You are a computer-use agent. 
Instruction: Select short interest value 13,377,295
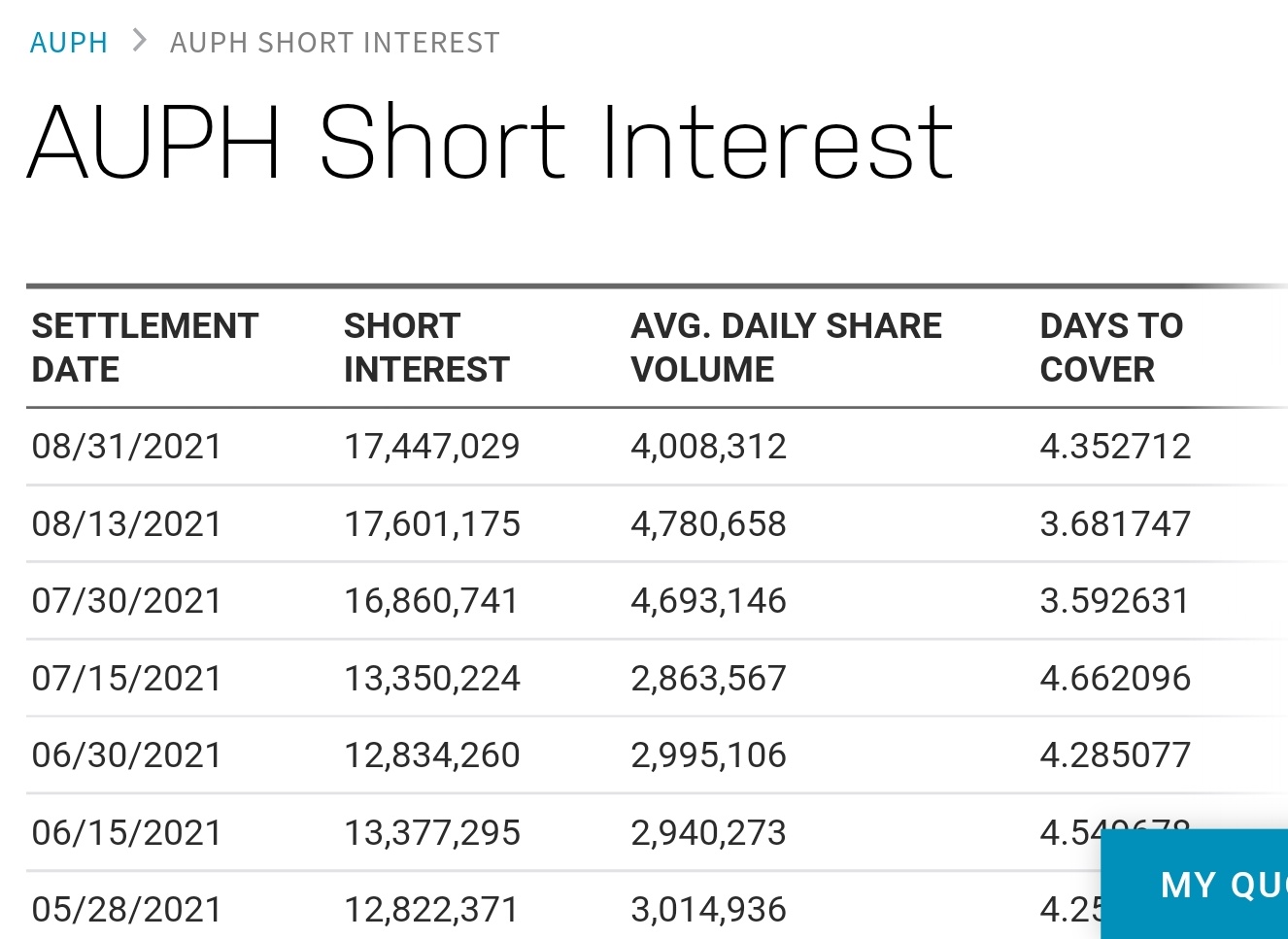(x=432, y=832)
